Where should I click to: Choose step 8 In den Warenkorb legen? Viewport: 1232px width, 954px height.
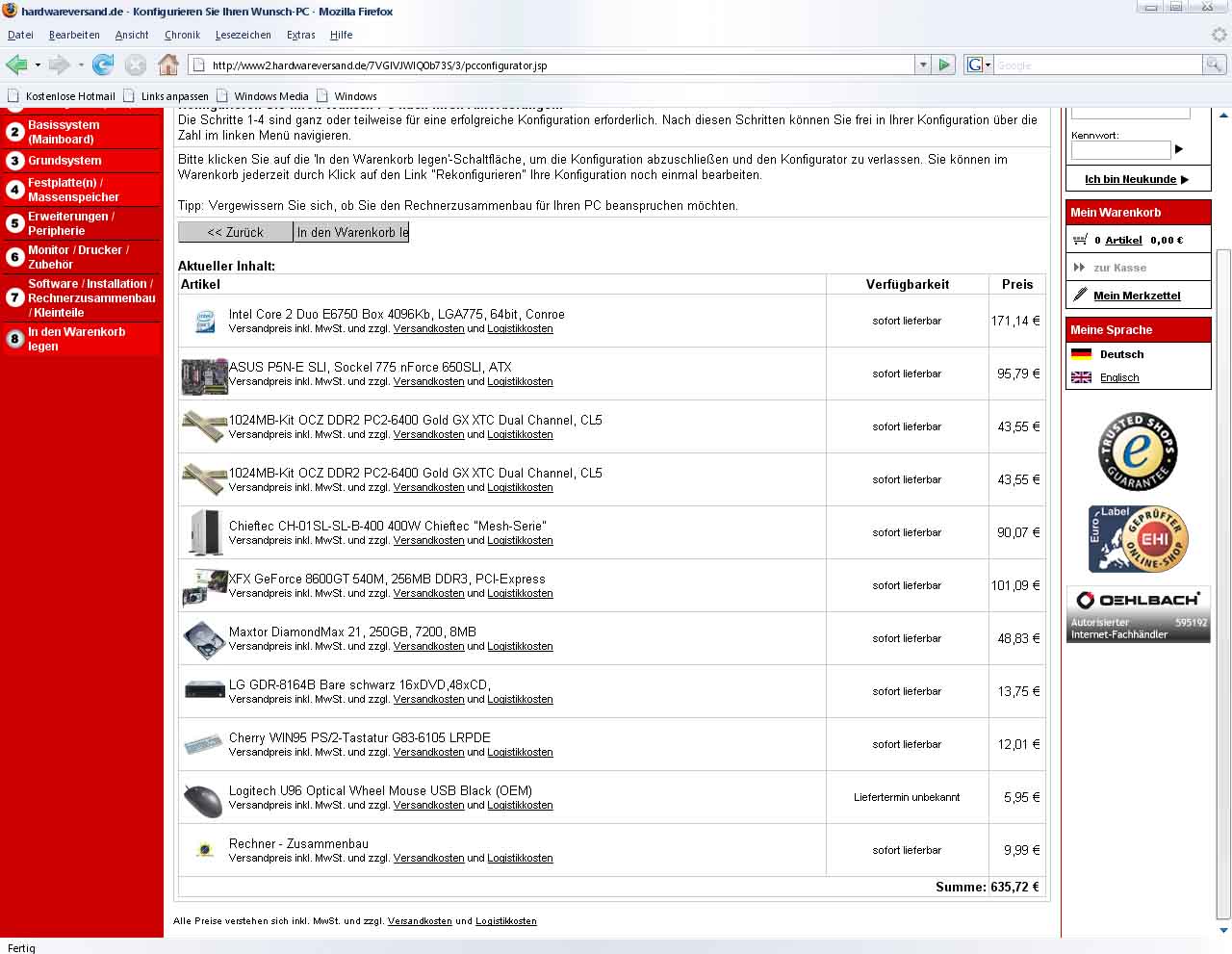[81, 339]
